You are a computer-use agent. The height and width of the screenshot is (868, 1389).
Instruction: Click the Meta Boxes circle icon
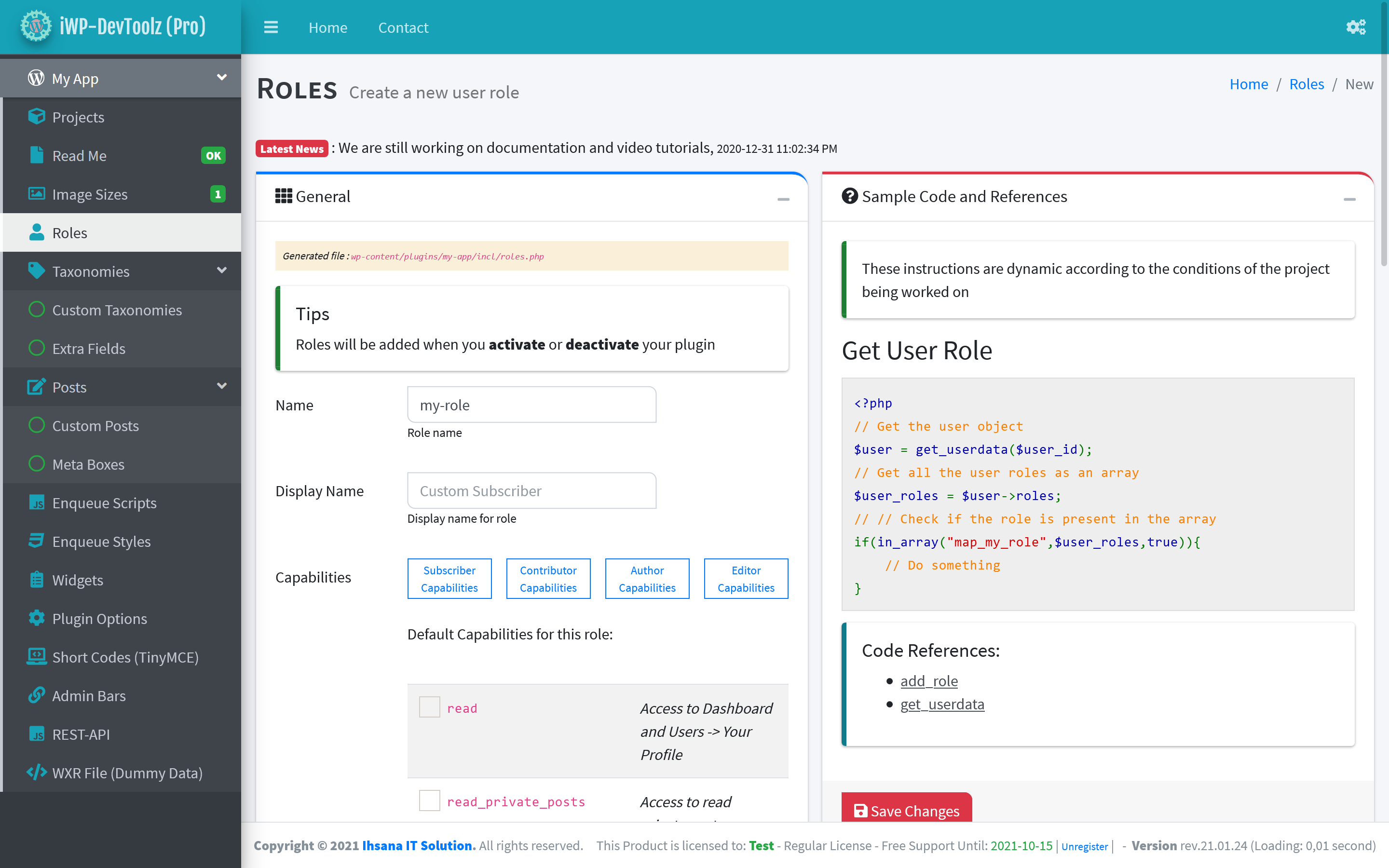coord(36,463)
